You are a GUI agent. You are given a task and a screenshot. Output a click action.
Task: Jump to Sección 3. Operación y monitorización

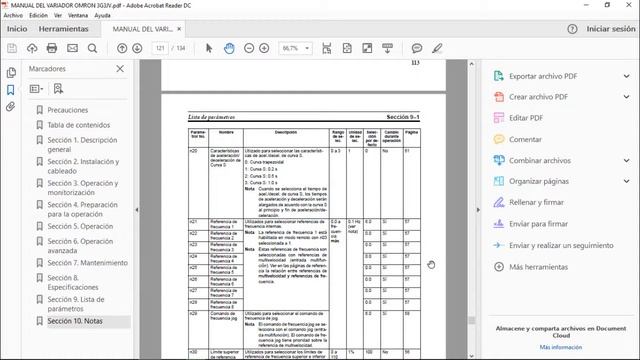(x=82, y=188)
